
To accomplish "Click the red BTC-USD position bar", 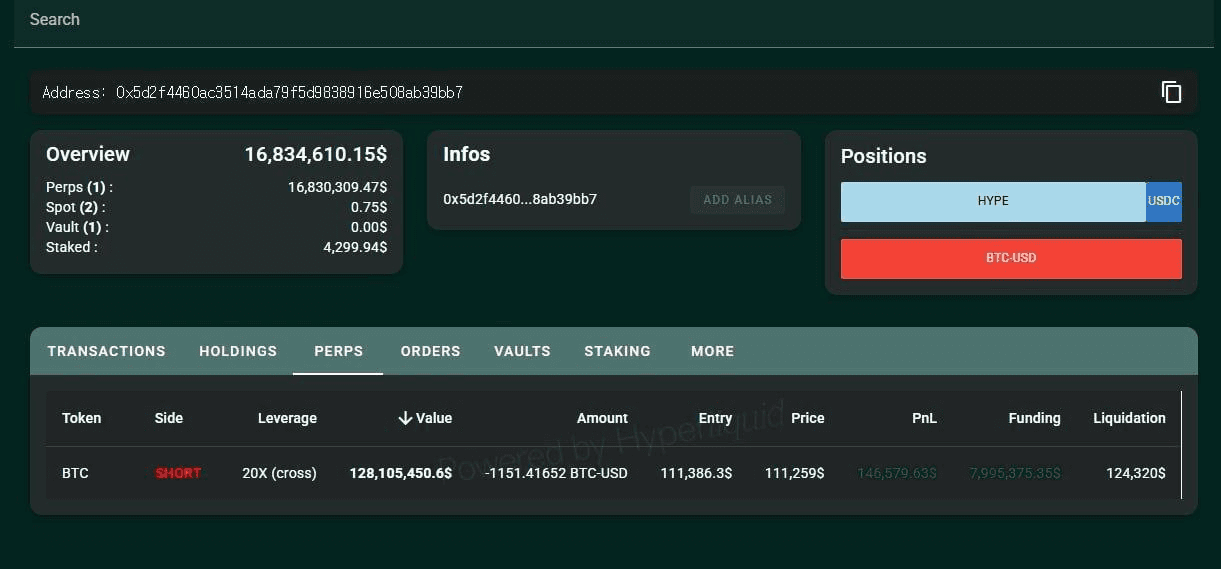I will tap(1011, 258).
